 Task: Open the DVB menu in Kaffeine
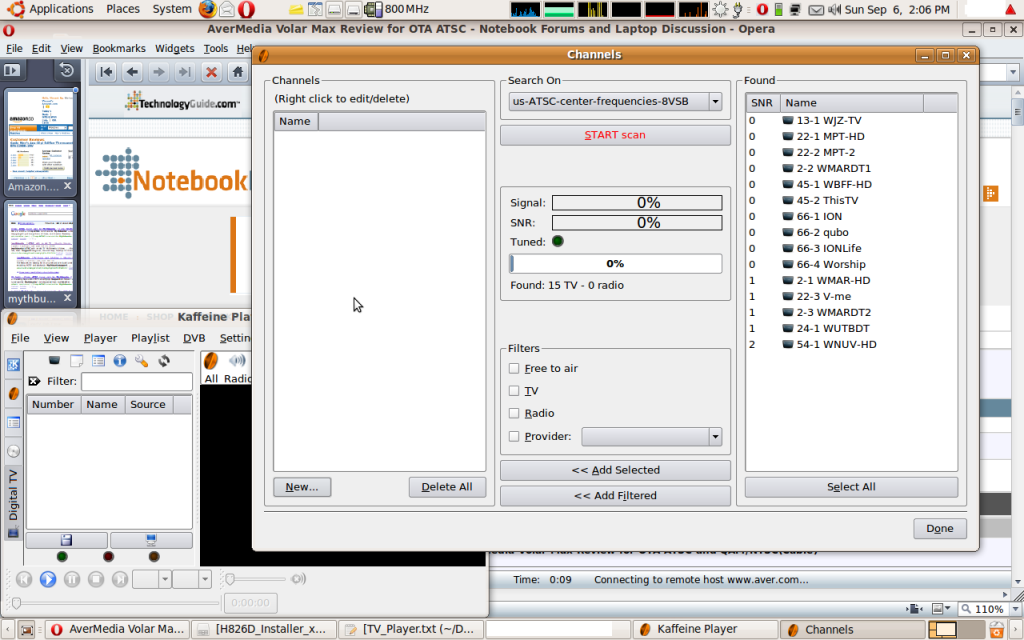pos(194,338)
